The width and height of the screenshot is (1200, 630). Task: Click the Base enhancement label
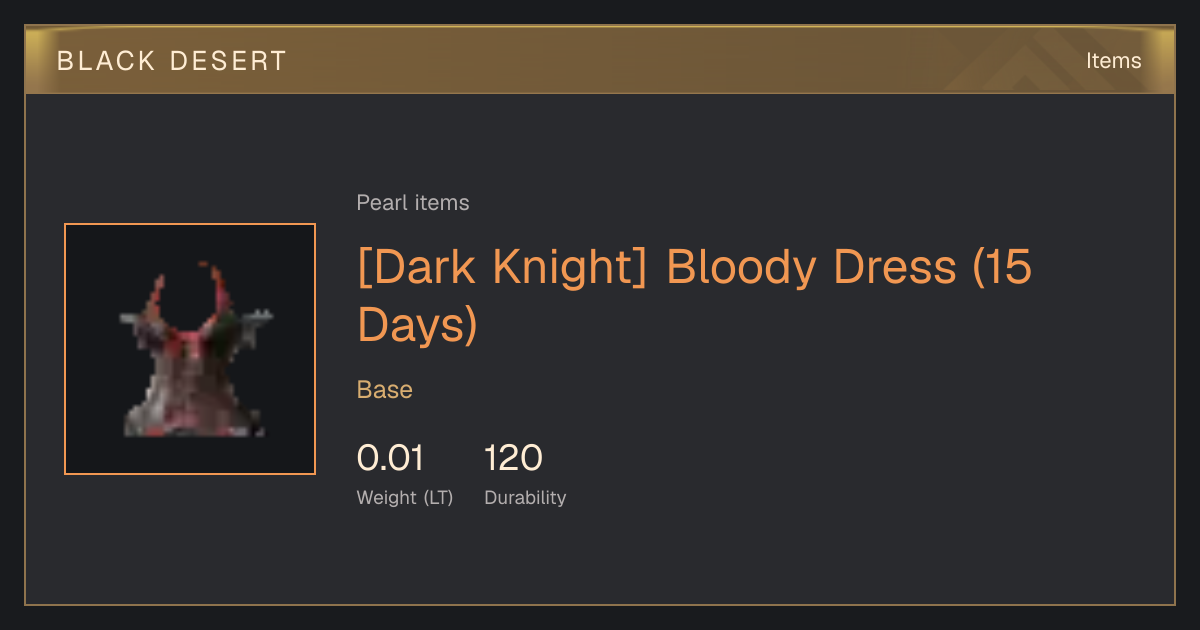pos(385,390)
